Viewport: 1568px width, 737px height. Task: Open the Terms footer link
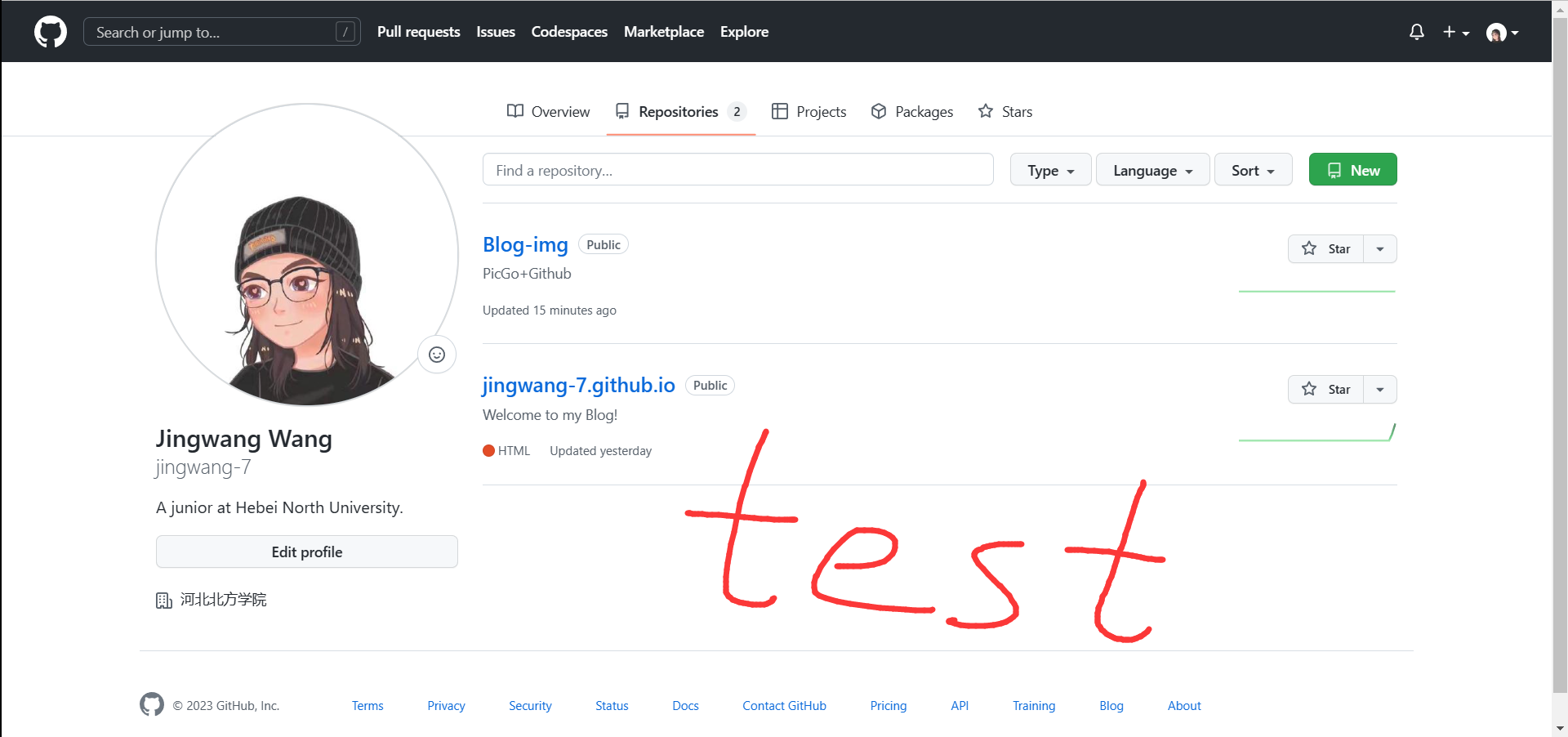tap(367, 706)
